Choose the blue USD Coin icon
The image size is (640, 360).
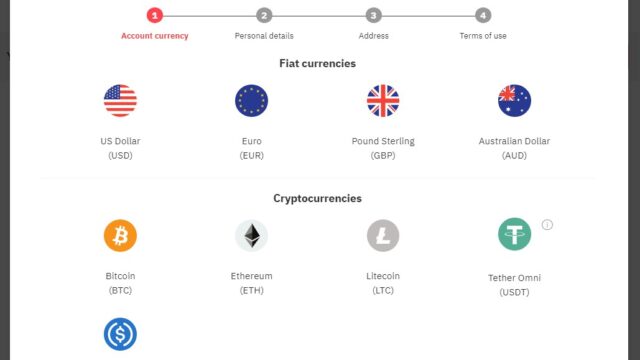pyautogui.click(x=120, y=334)
